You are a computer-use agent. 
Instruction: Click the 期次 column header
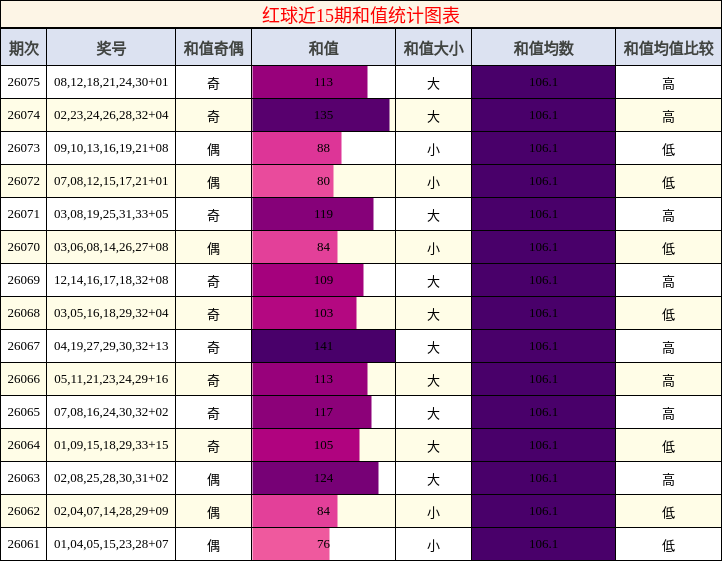click(x=23, y=48)
